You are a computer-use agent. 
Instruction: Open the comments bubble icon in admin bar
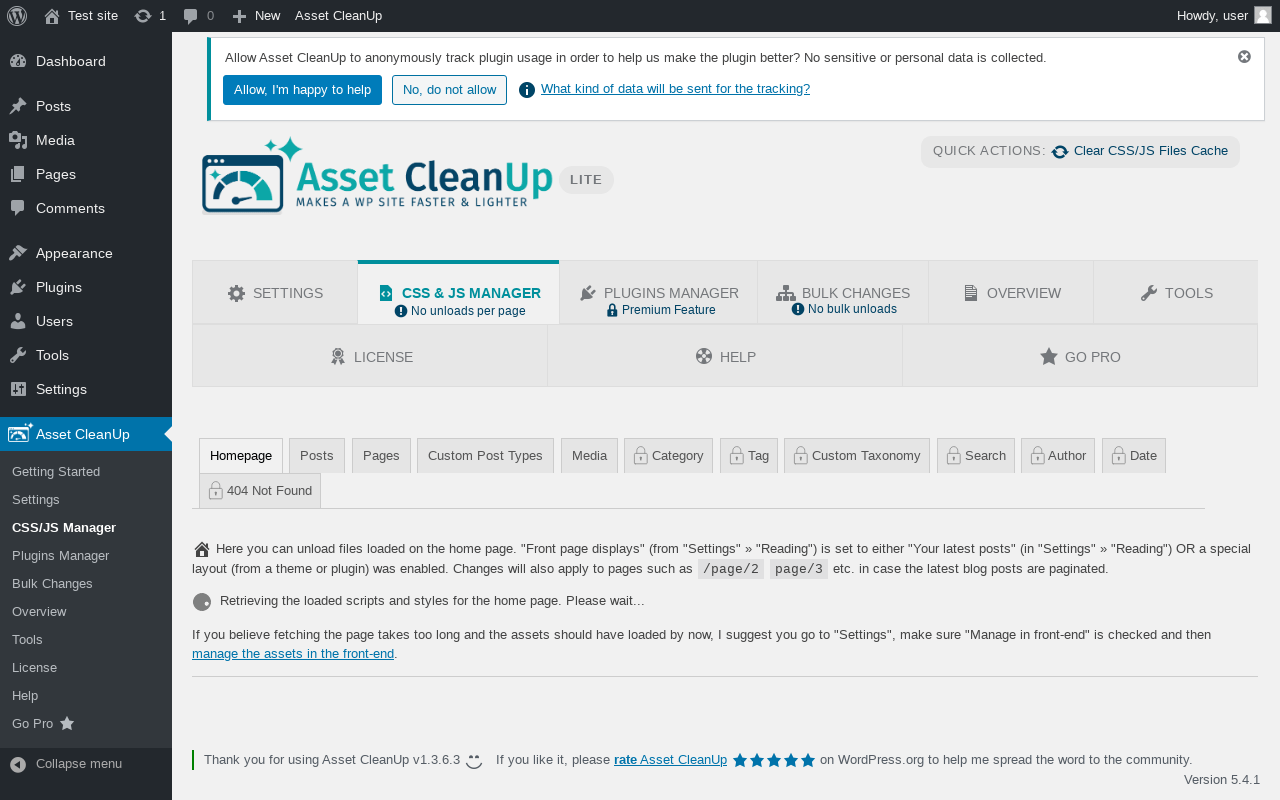tap(191, 17)
